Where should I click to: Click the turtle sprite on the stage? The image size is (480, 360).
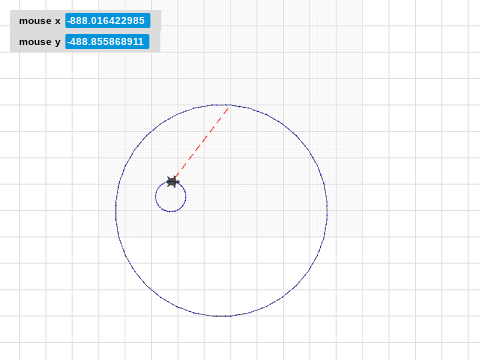(x=173, y=182)
